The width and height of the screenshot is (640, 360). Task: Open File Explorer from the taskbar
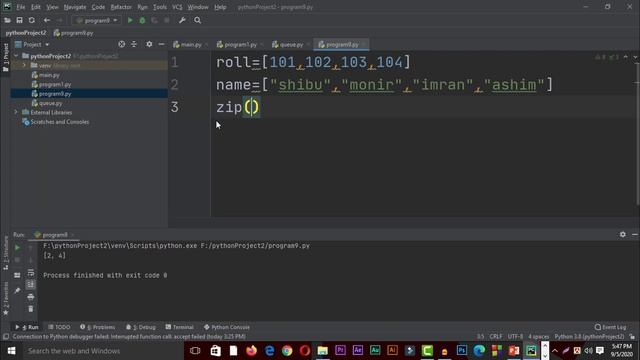(x=322, y=351)
